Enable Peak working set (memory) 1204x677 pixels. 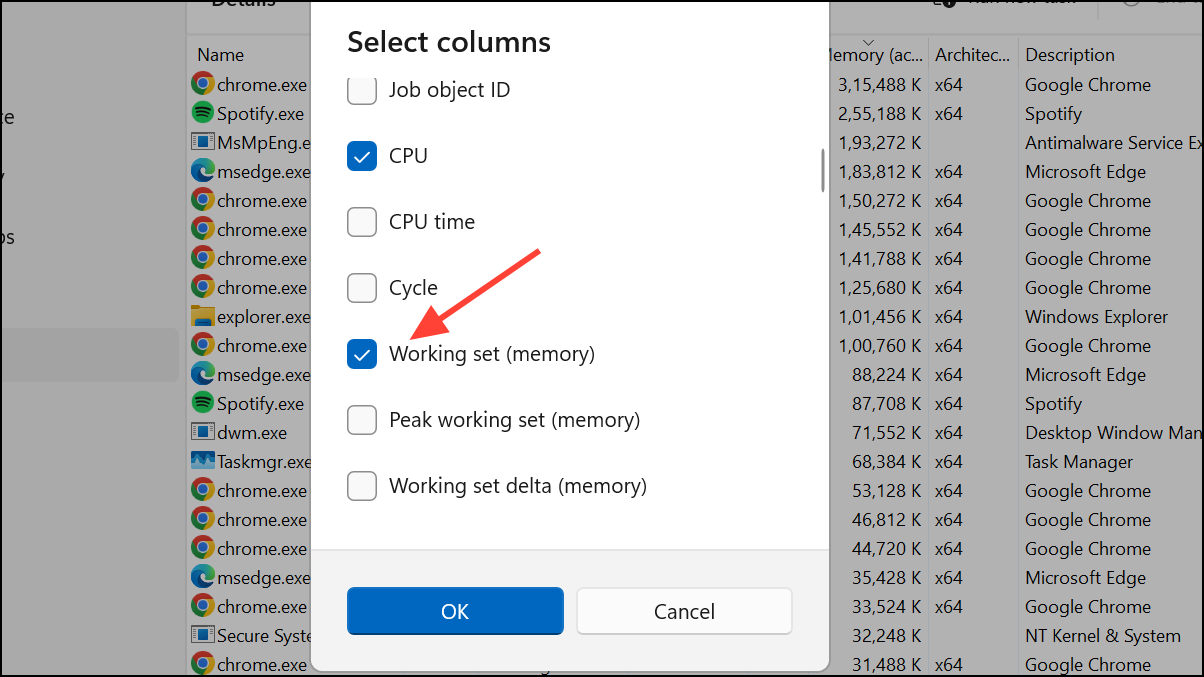tap(361, 420)
